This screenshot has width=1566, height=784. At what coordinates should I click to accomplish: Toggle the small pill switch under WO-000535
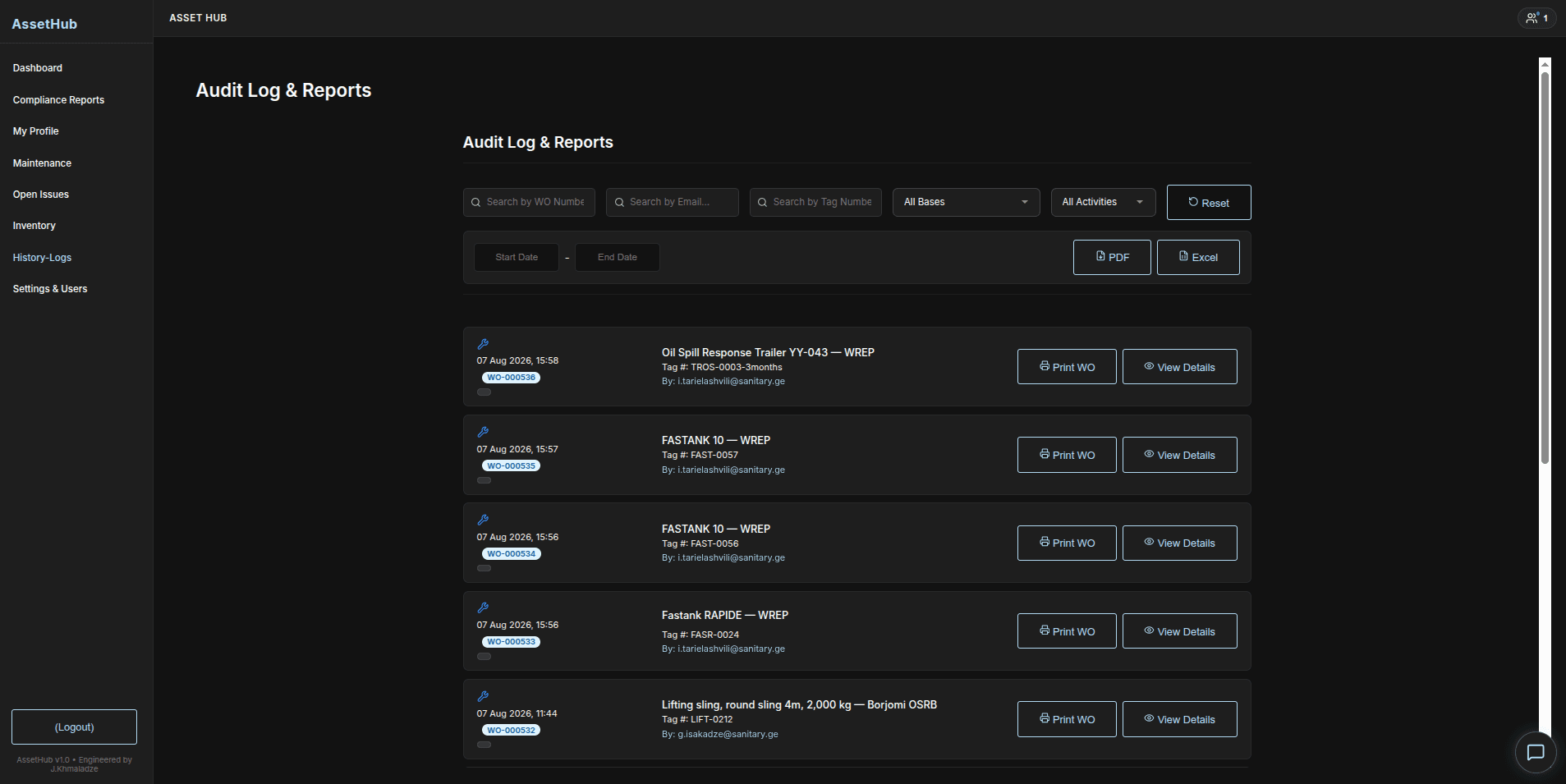pos(484,480)
